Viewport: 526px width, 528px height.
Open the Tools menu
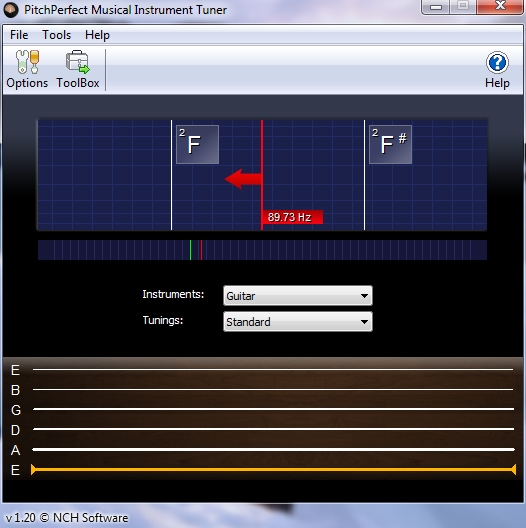pyautogui.click(x=57, y=35)
